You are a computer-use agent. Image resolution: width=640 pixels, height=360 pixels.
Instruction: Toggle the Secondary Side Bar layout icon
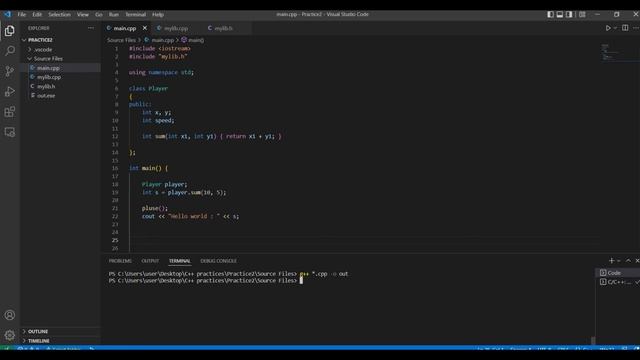pyautogui.click(x=569, y=14)
